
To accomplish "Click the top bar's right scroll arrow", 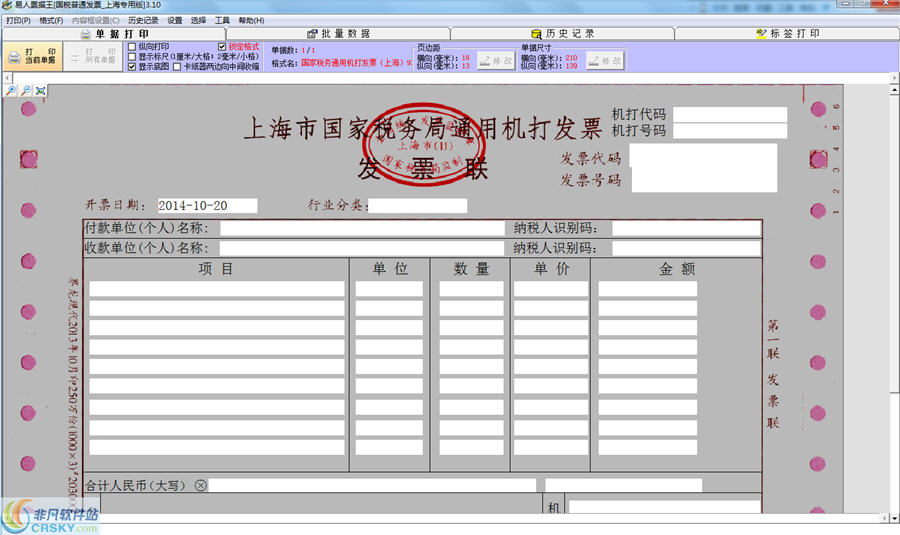I will click(x=894, y=77).
